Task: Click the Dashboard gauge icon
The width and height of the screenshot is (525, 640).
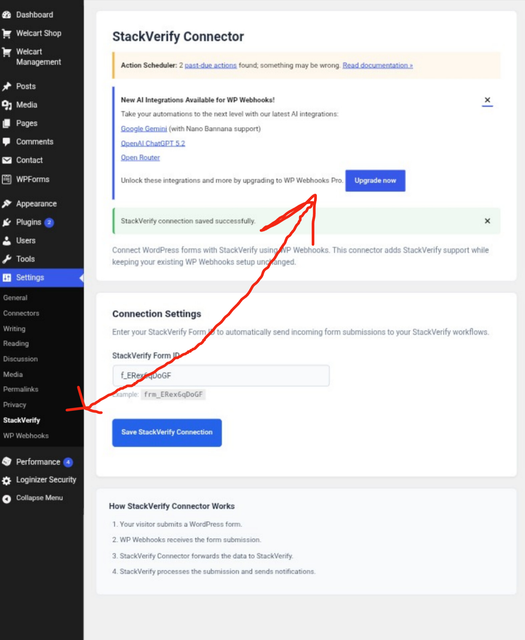Action: [x=7, y=15]
